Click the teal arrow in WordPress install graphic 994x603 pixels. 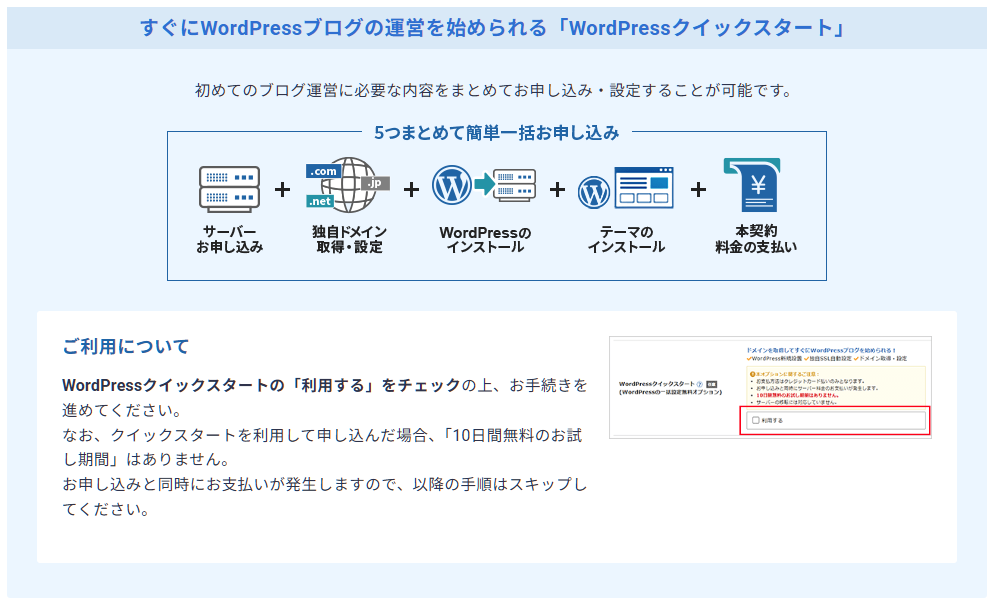point(485,184)
